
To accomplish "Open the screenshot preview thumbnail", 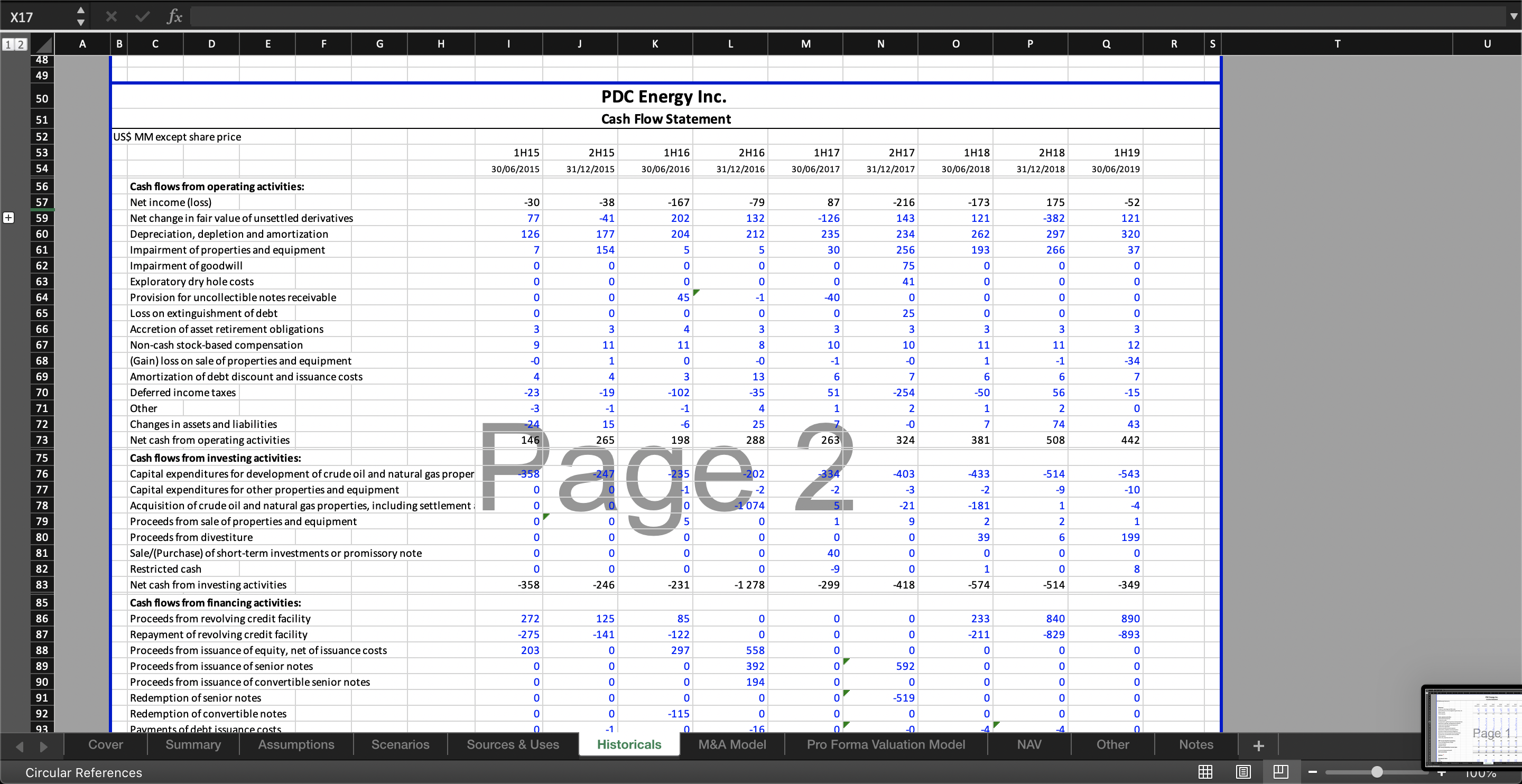I will click(x=1473, y=727).
